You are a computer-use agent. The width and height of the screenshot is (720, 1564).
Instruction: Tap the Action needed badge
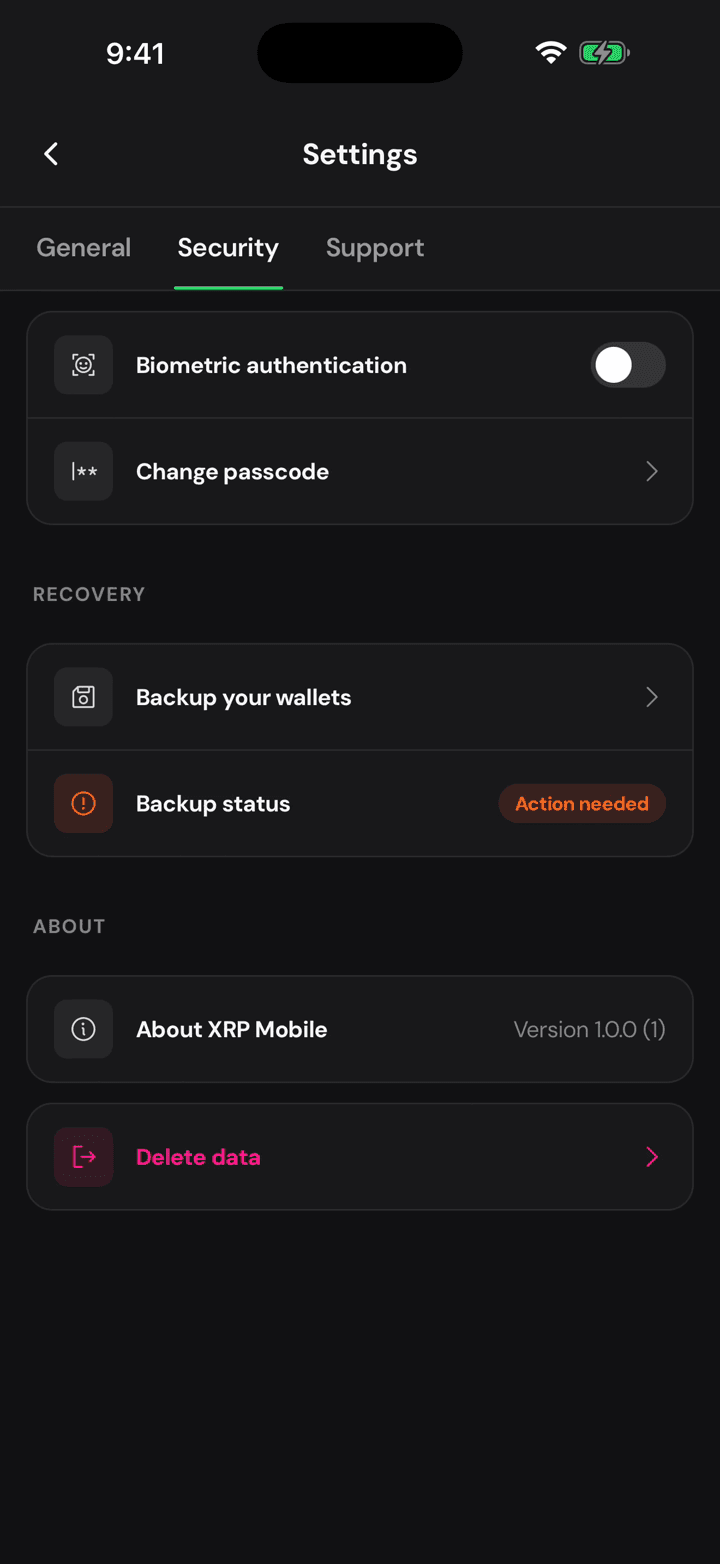click(x=582, y=803)
